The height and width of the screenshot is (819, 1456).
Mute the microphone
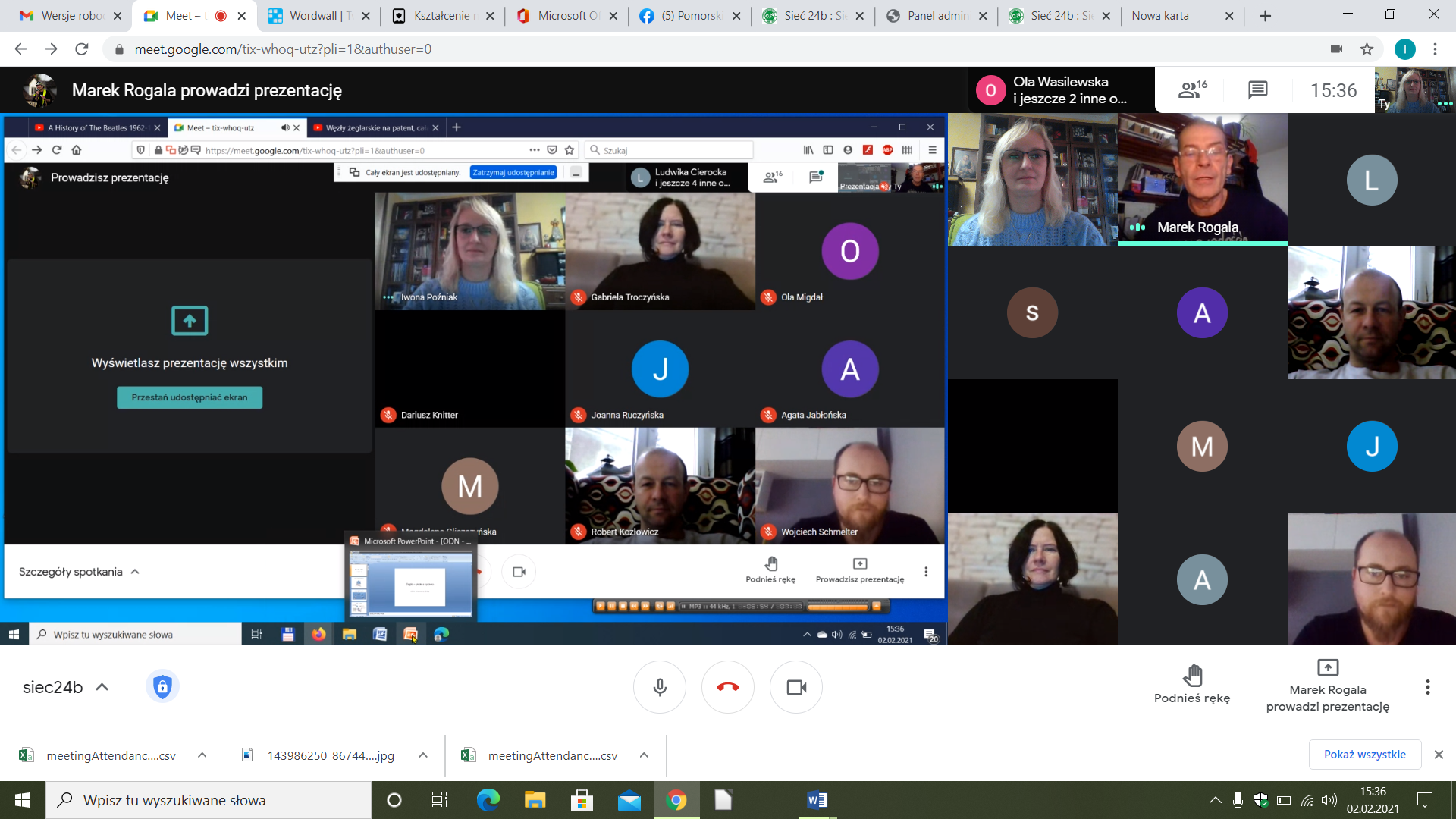pyautogui.click(x=660, y=687)
